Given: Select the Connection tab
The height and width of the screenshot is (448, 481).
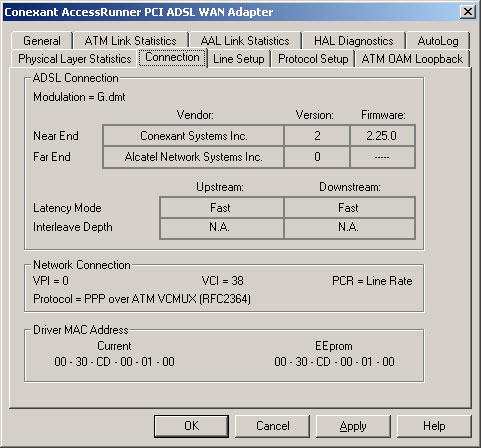Looking at the screenshot, I should (172, 57).
